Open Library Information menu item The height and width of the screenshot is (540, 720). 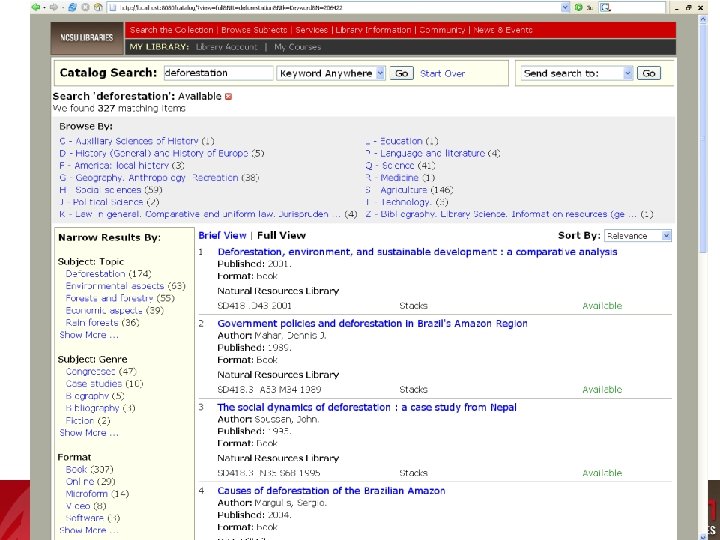pyautogui.click(x=373, y=30)
